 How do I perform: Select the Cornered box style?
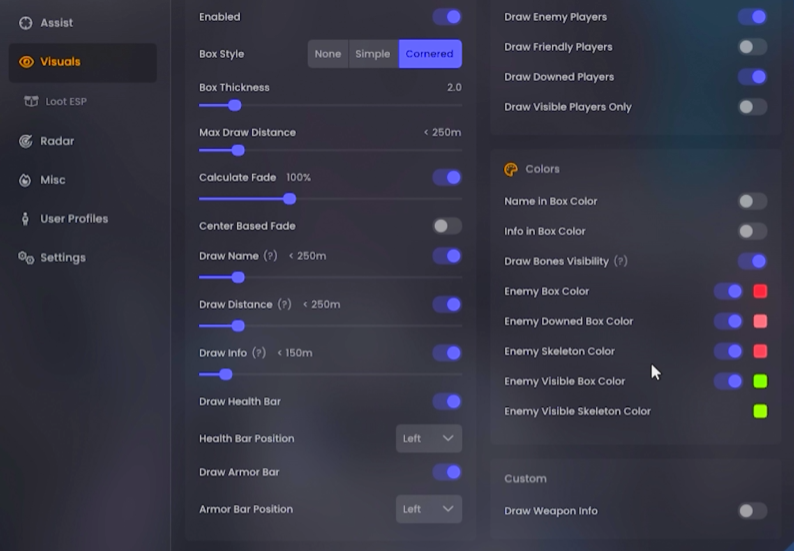point(430,54)
